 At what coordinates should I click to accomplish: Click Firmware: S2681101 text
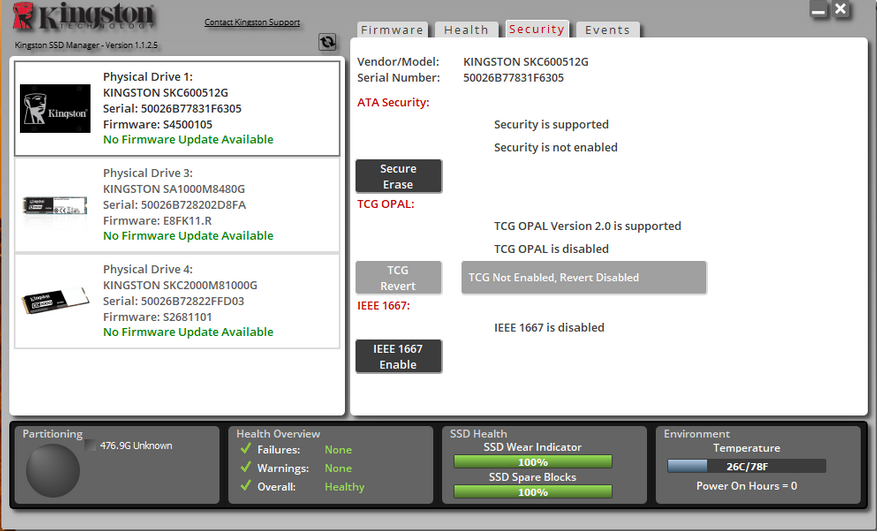pyautogui.click(x=158, y=317)
